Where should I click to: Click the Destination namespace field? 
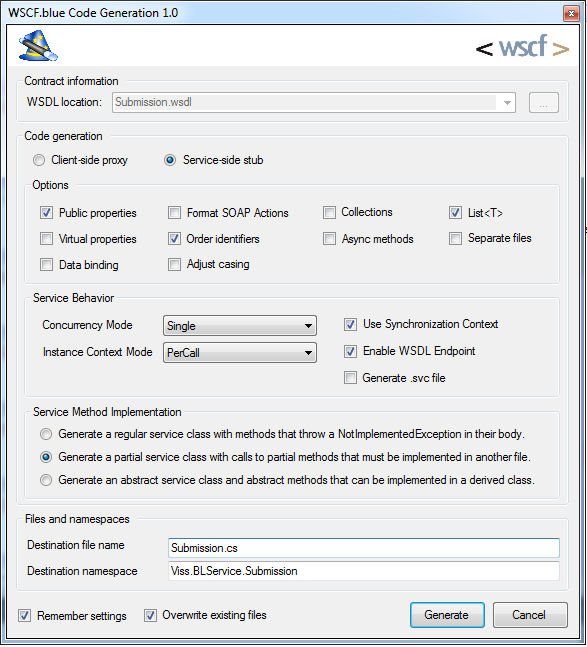[363, 571]
